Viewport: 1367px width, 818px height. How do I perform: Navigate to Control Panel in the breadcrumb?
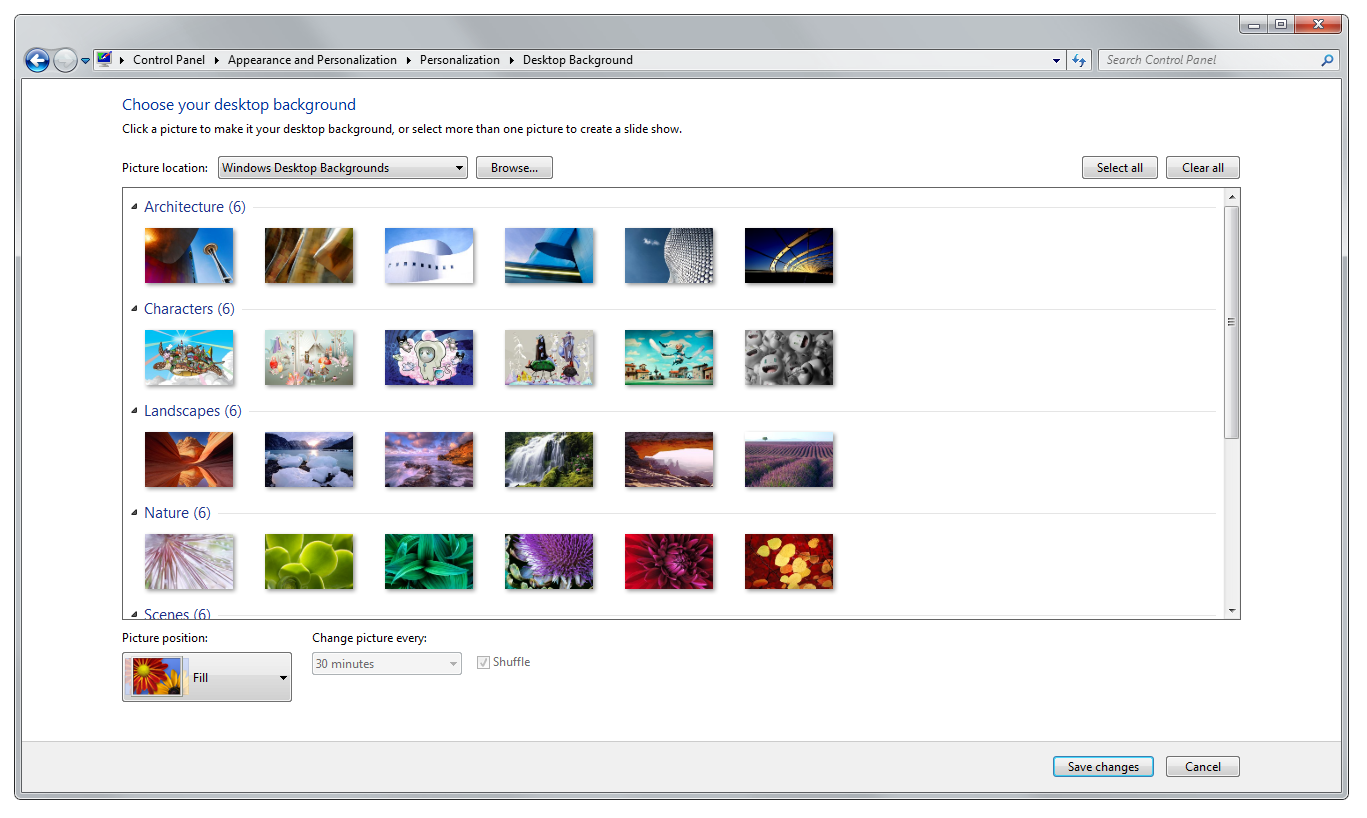(x=169, y=59)
